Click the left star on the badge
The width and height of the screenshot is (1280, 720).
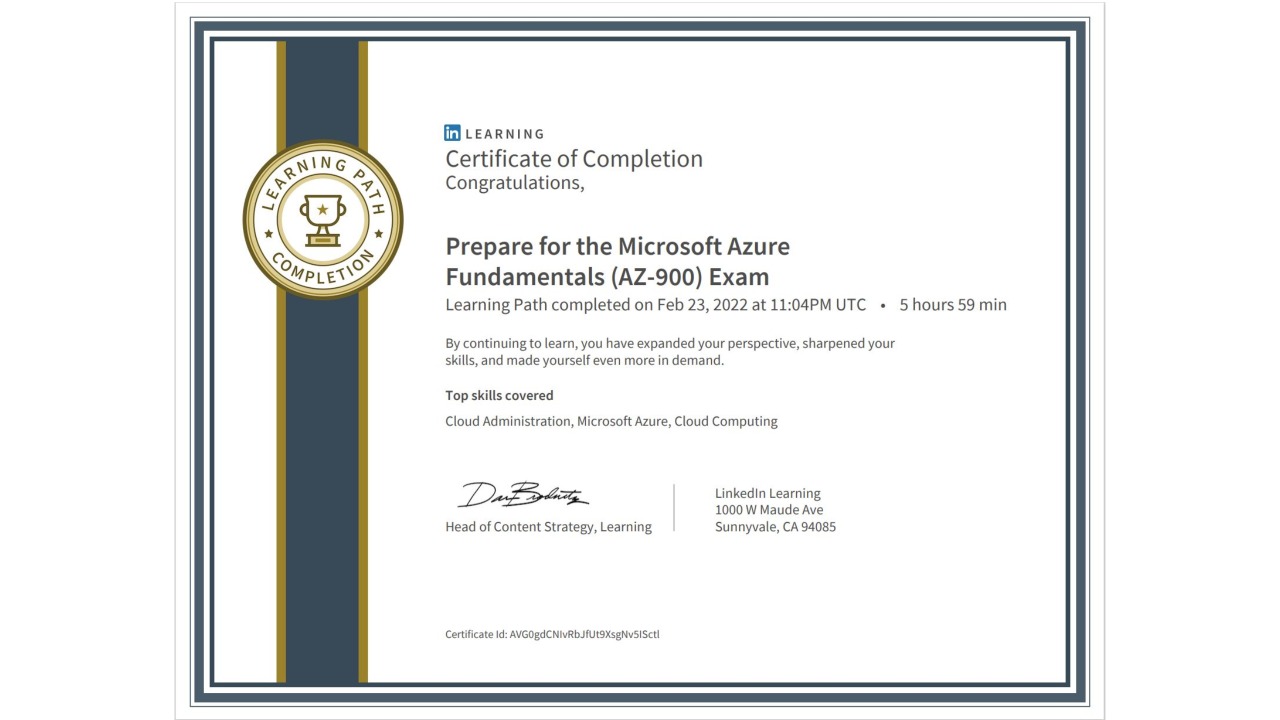[268, 234]
